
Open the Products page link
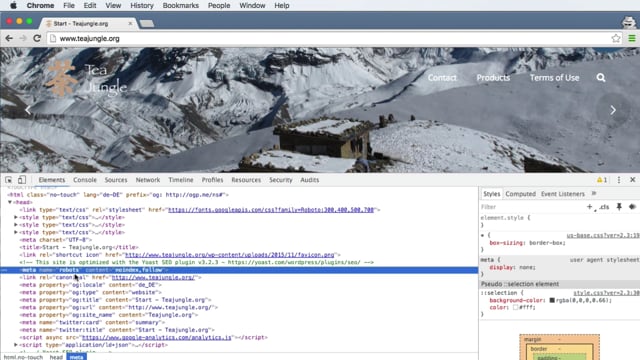click(493, 78)
